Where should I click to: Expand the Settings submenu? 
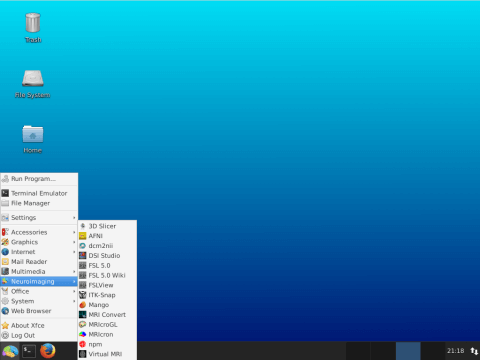[39, 218]
